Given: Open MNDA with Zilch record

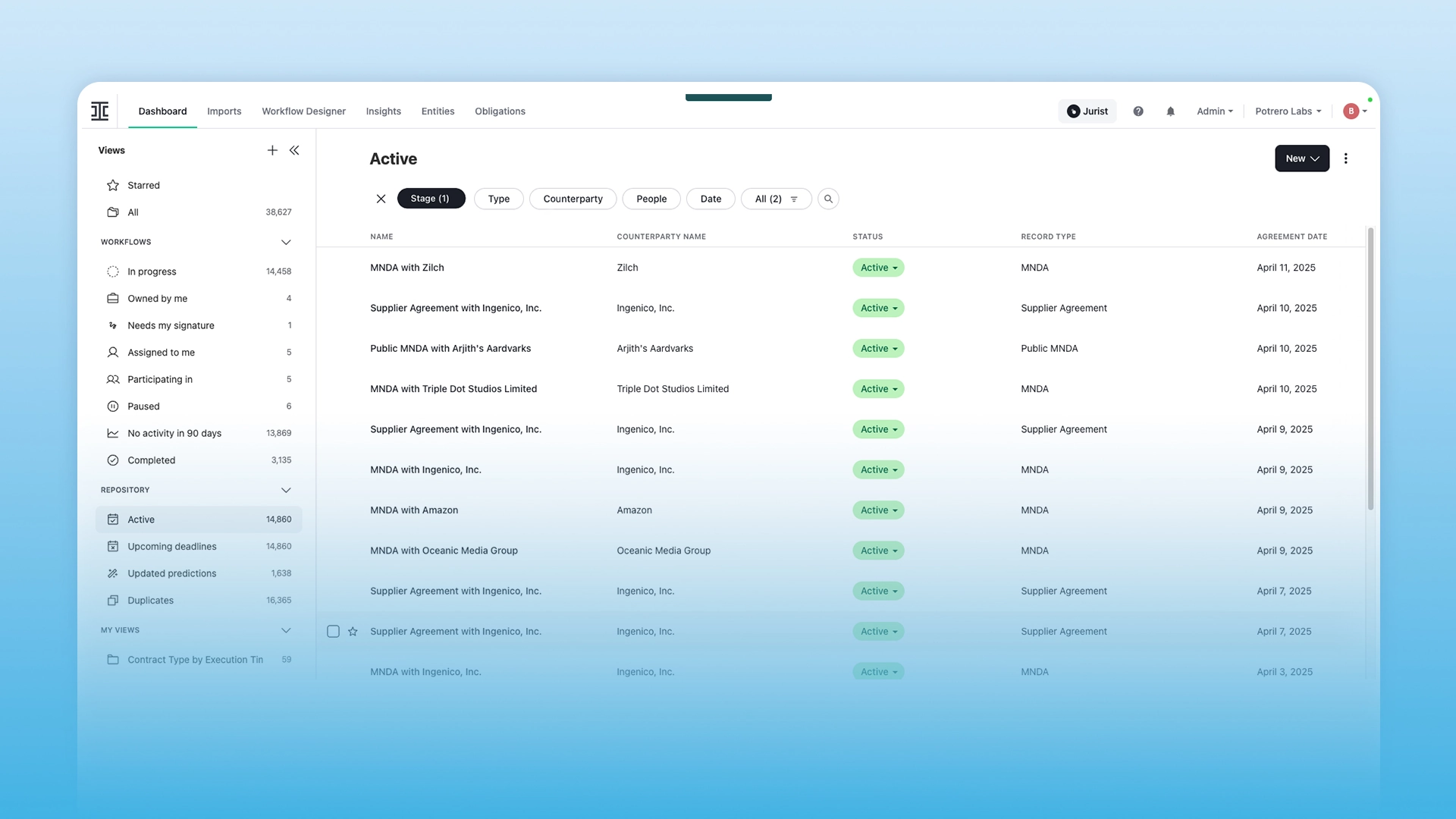Looking at the screenshot, I should (x=407, y=268).
